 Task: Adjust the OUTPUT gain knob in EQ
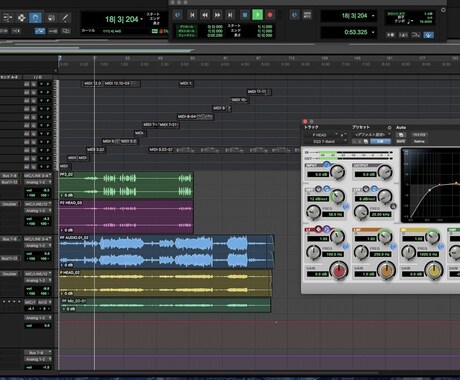tap(385, 172)
